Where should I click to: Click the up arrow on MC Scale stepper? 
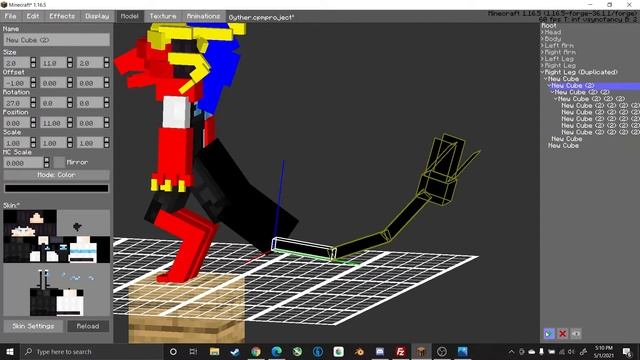click(x=47, y=160)
